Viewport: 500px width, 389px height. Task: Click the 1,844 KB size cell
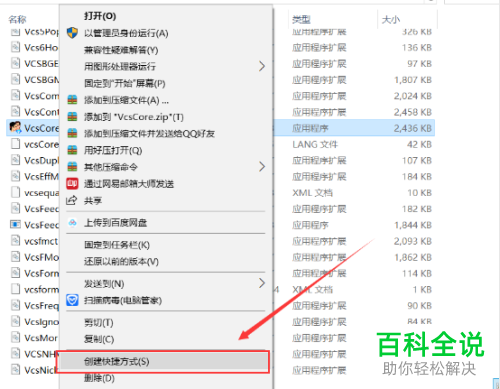click(413, 225)
